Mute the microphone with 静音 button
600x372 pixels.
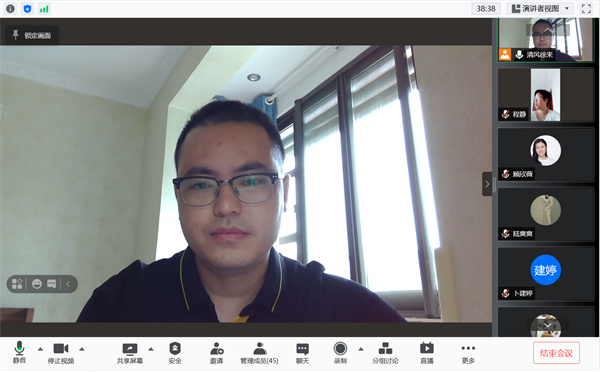click(x=19, y=352)
